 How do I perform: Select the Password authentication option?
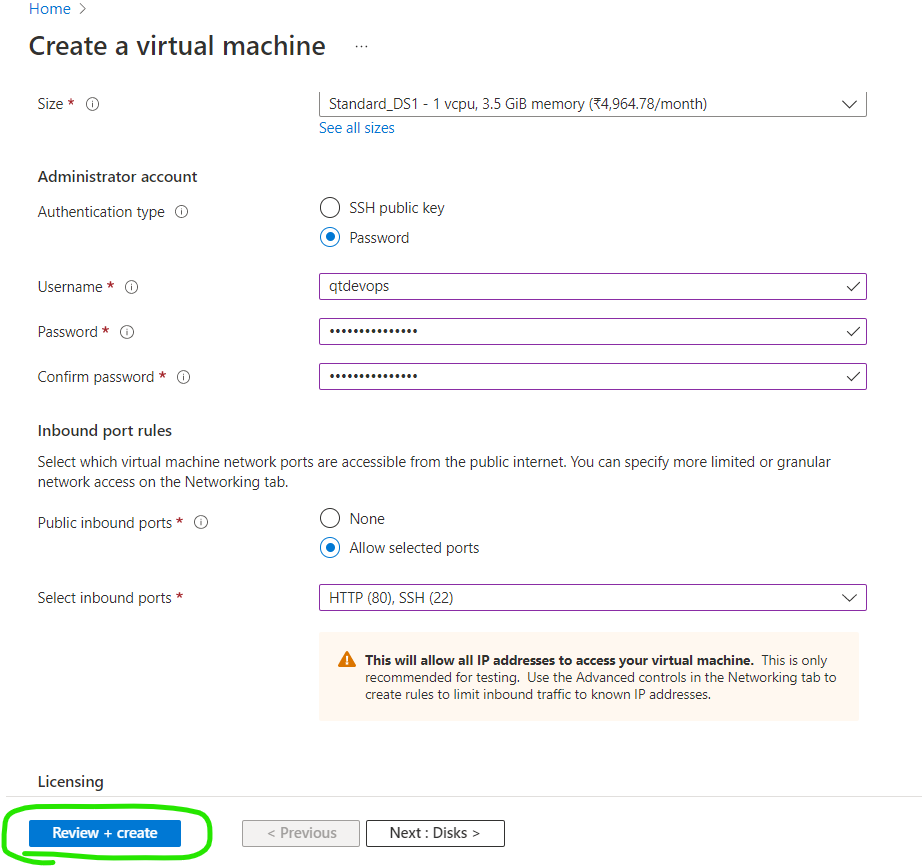(x=329, y=237)
